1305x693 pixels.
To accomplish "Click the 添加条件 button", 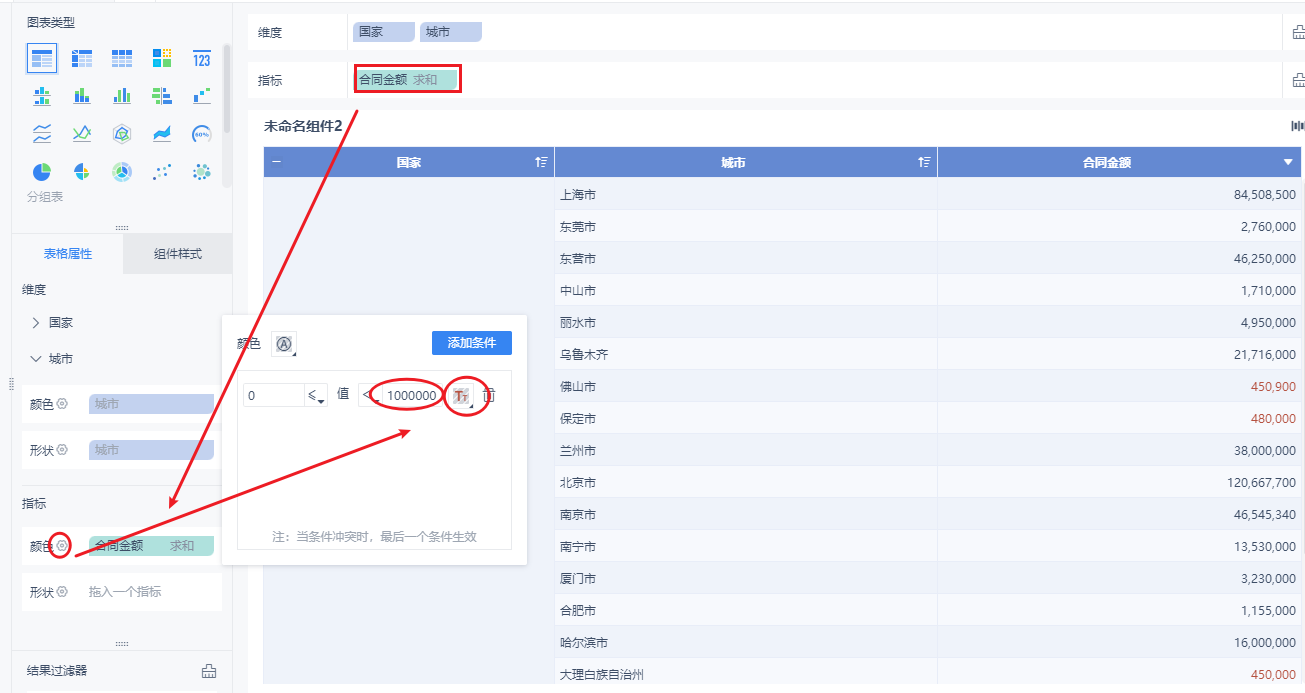I will (472, 343).
